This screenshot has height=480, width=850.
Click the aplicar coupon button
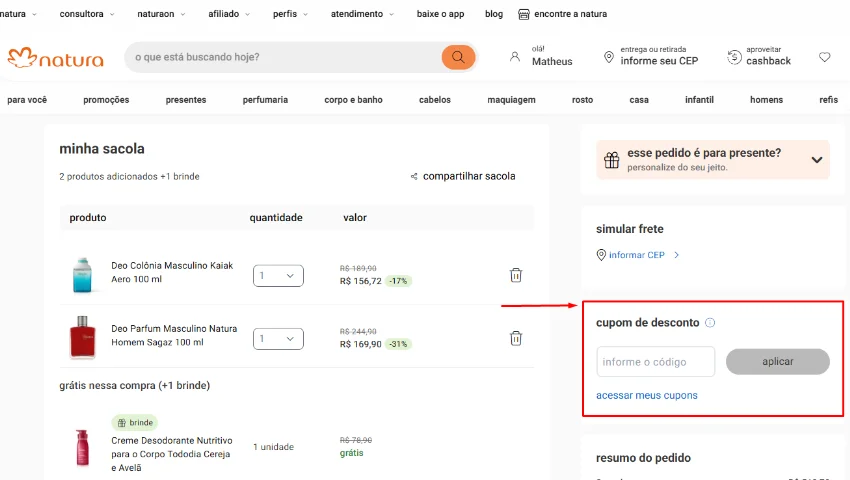pyautogui.click(x=777, y=361)
